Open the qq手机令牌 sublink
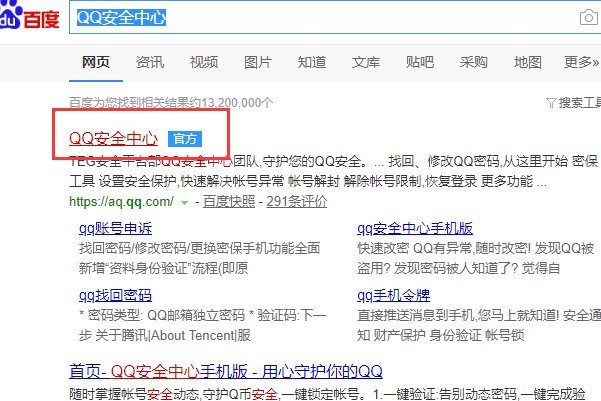The width and height of the screenshot is (601, 401). 394,296
